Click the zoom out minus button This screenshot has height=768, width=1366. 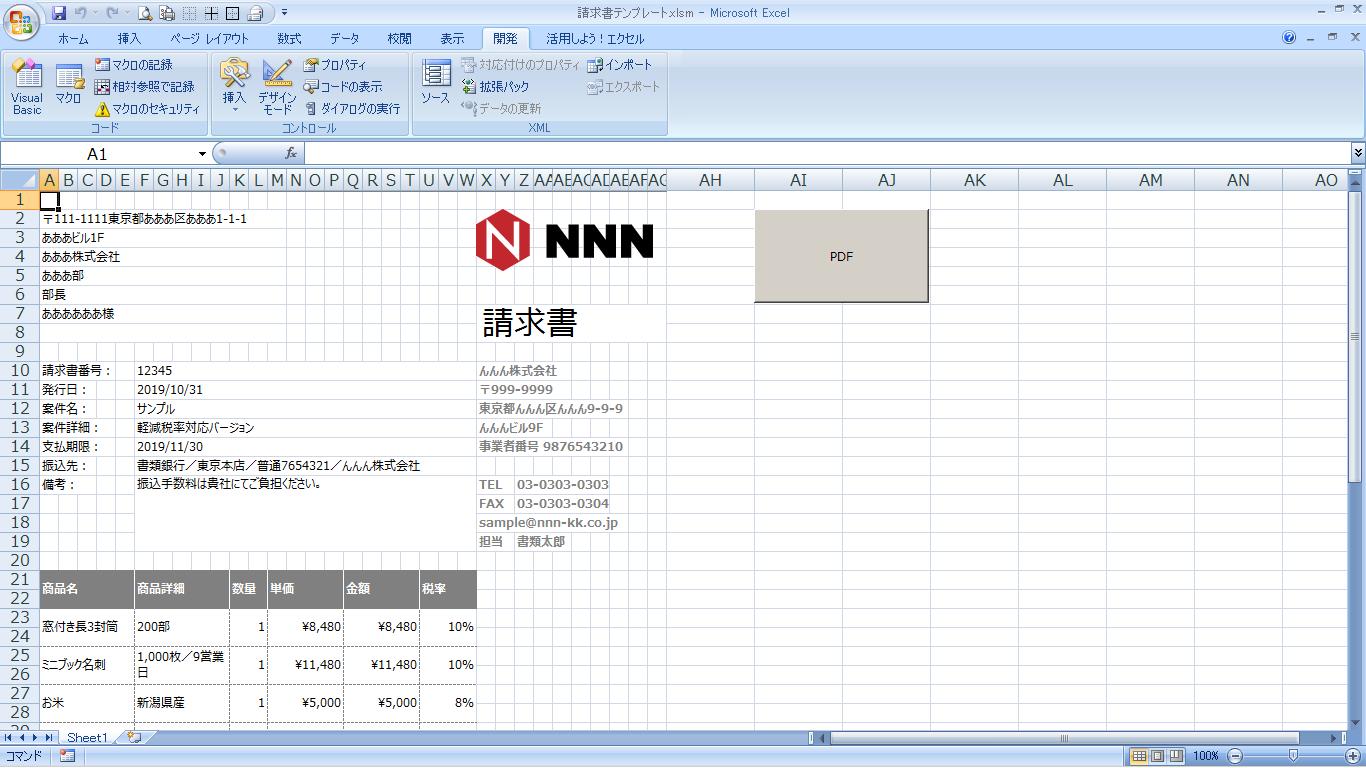[x=1235, y=756]
